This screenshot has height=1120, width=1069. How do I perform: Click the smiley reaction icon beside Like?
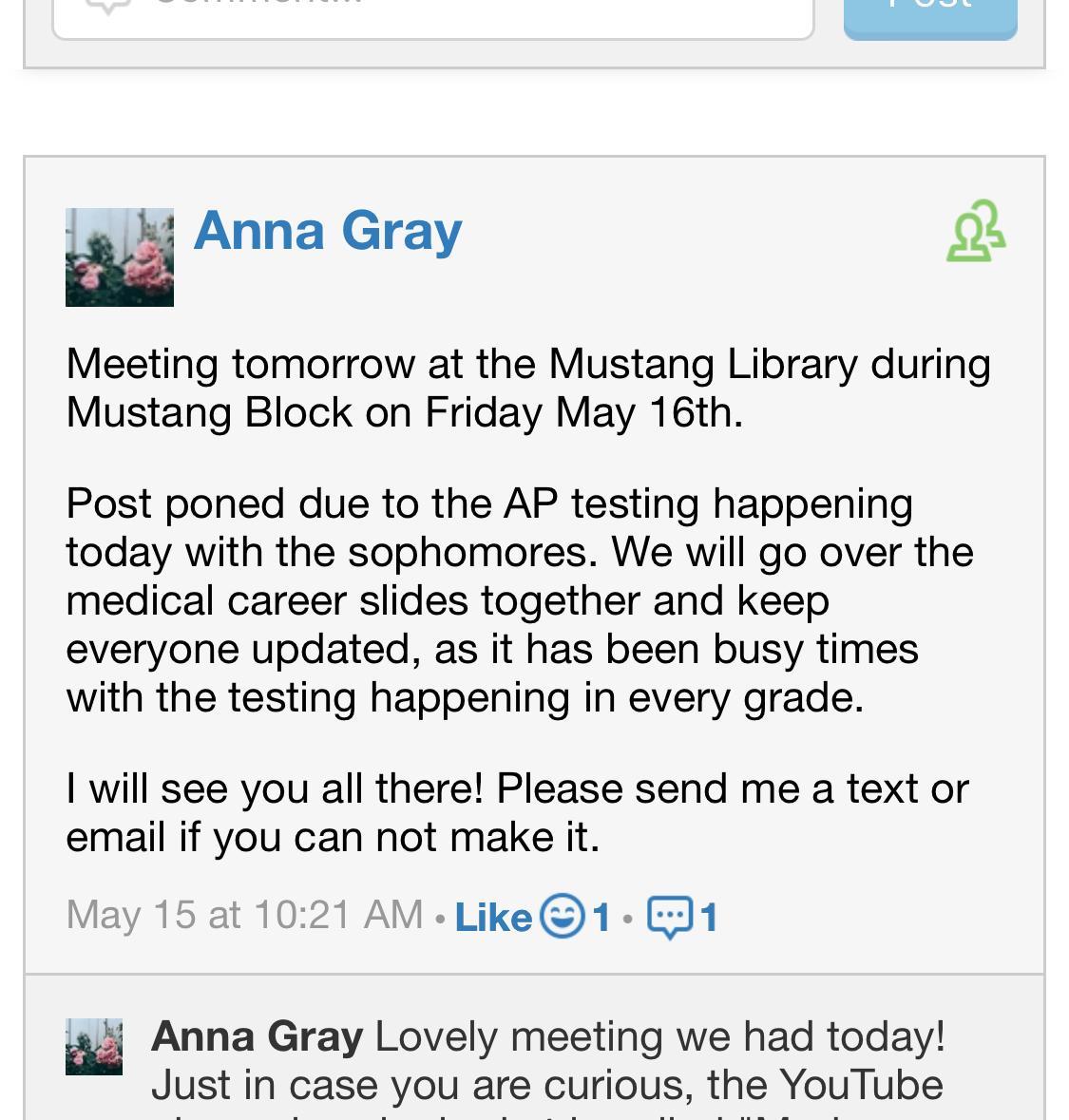coord(562,917)
